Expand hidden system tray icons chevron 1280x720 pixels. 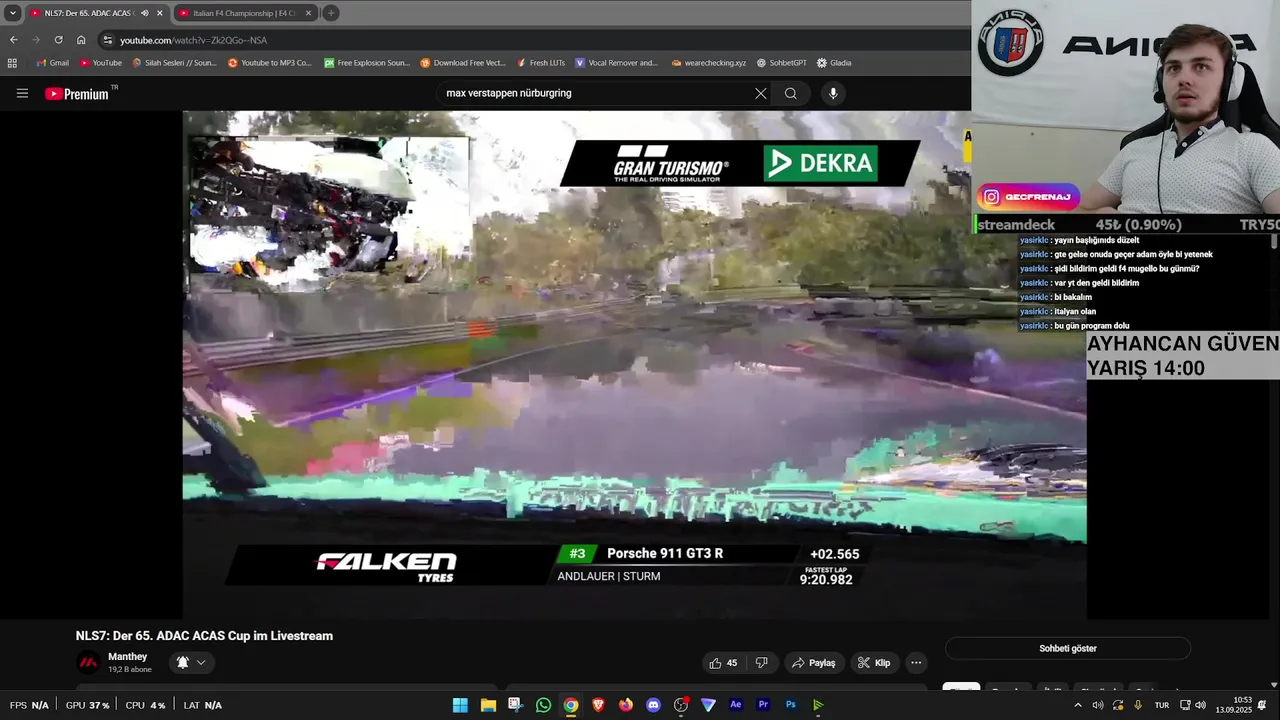(1077, 705)
